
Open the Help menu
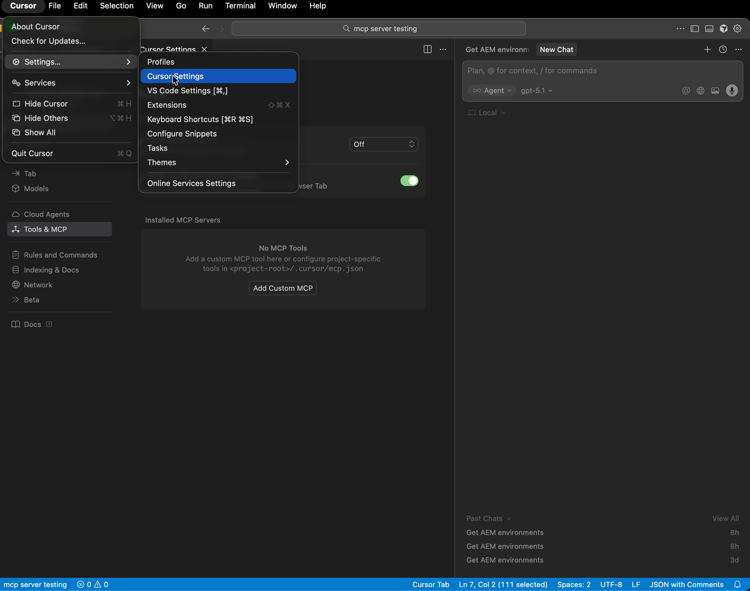318,6
